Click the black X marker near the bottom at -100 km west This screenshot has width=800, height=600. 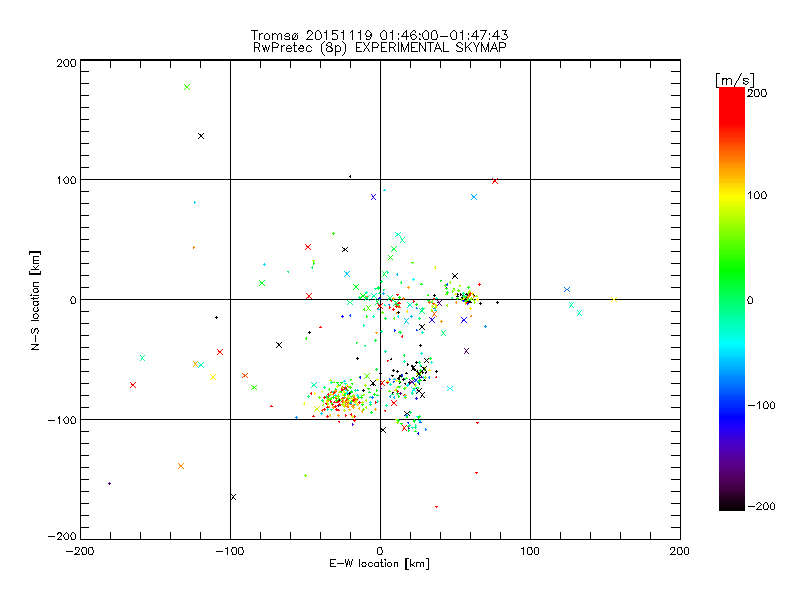tap(233, 497)
